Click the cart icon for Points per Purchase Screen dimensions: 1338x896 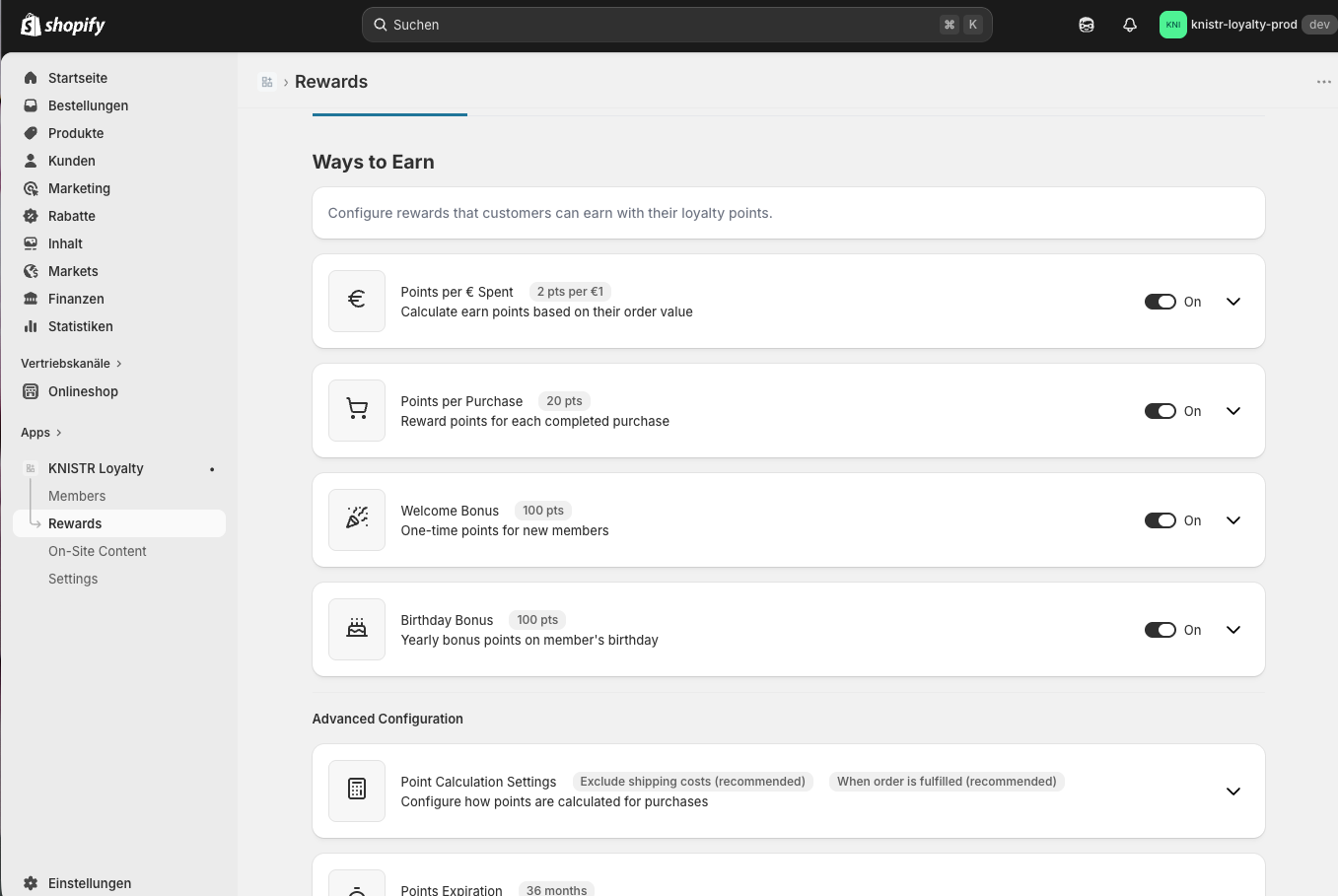point(357,410)
